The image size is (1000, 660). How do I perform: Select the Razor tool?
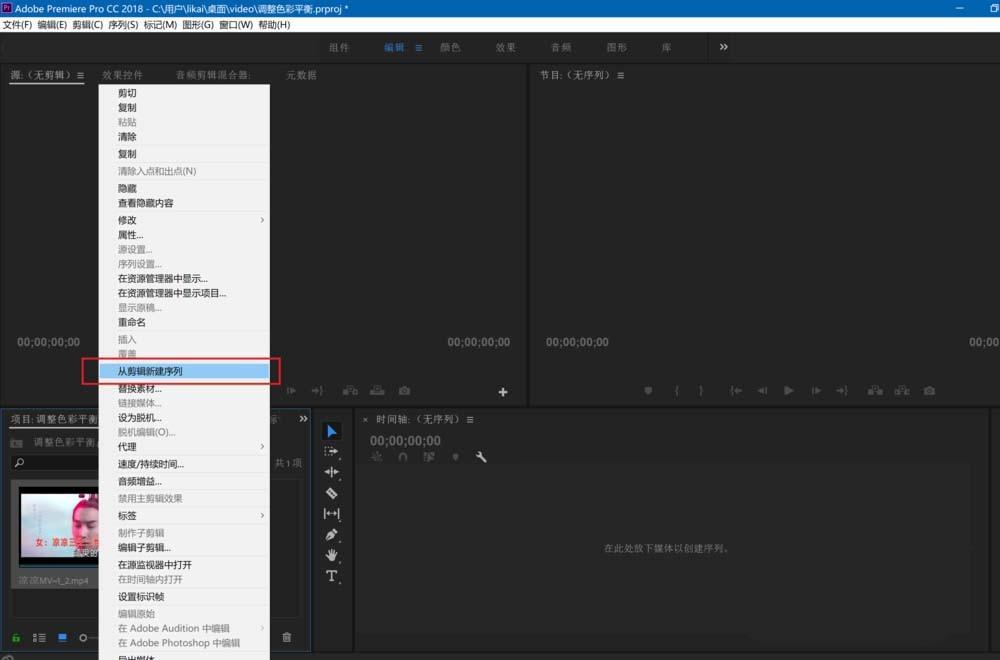(x=332, y=493)
